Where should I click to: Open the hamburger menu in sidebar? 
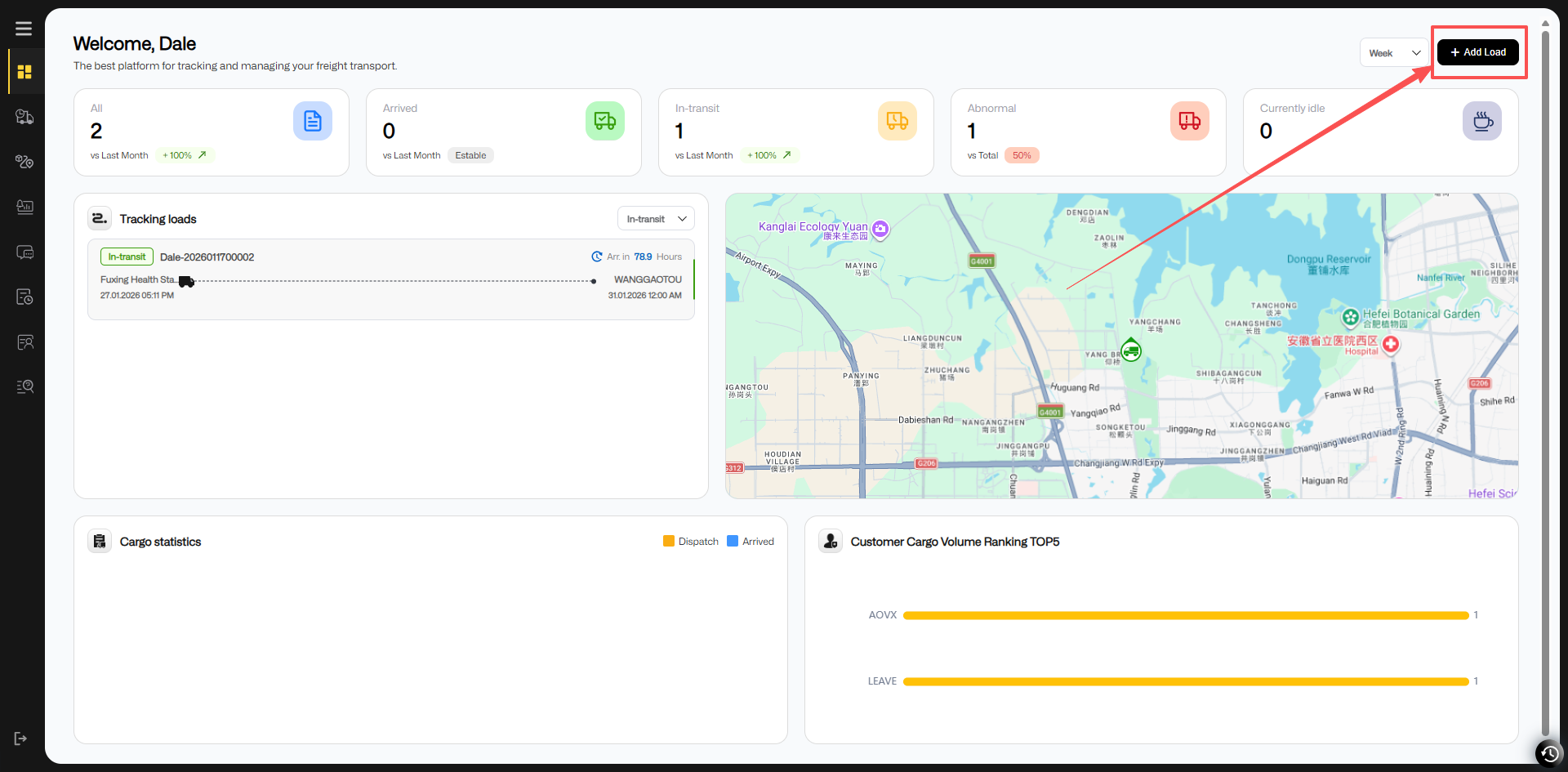pyautogui.click(x=24, y=29)
